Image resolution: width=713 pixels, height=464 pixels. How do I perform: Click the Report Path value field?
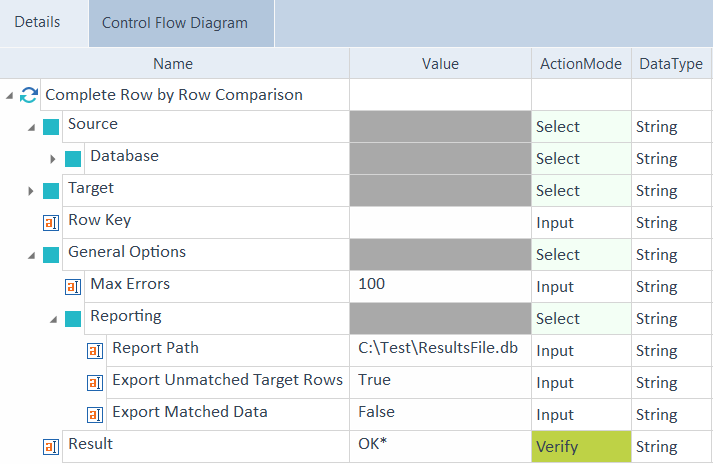tap(440, 348)
